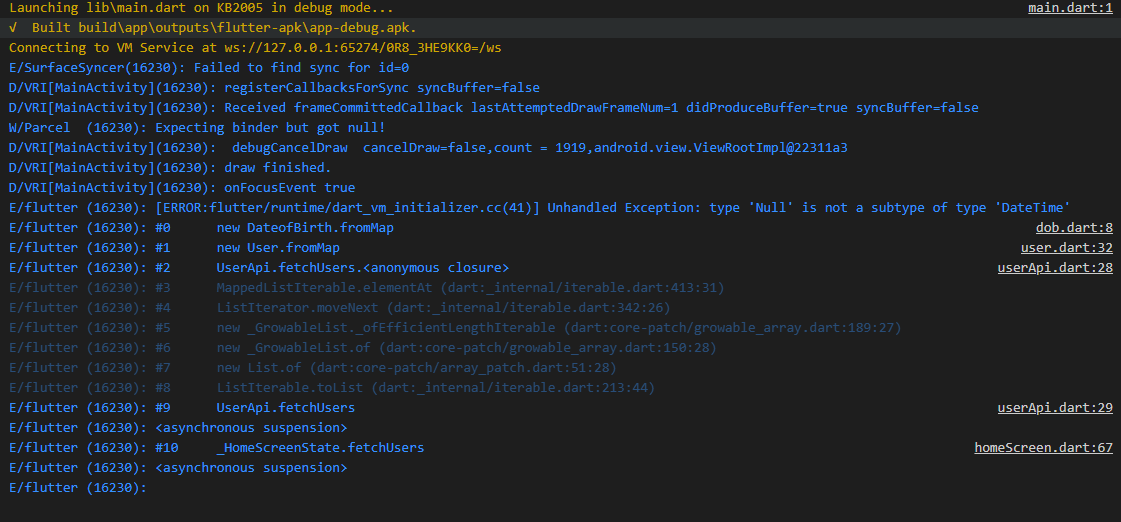Click the 'debugCancelDraw cancelDraw=false' line
Image resolution: width=1121 pixels, height=522 pixels.
click(x=428, y=148)
